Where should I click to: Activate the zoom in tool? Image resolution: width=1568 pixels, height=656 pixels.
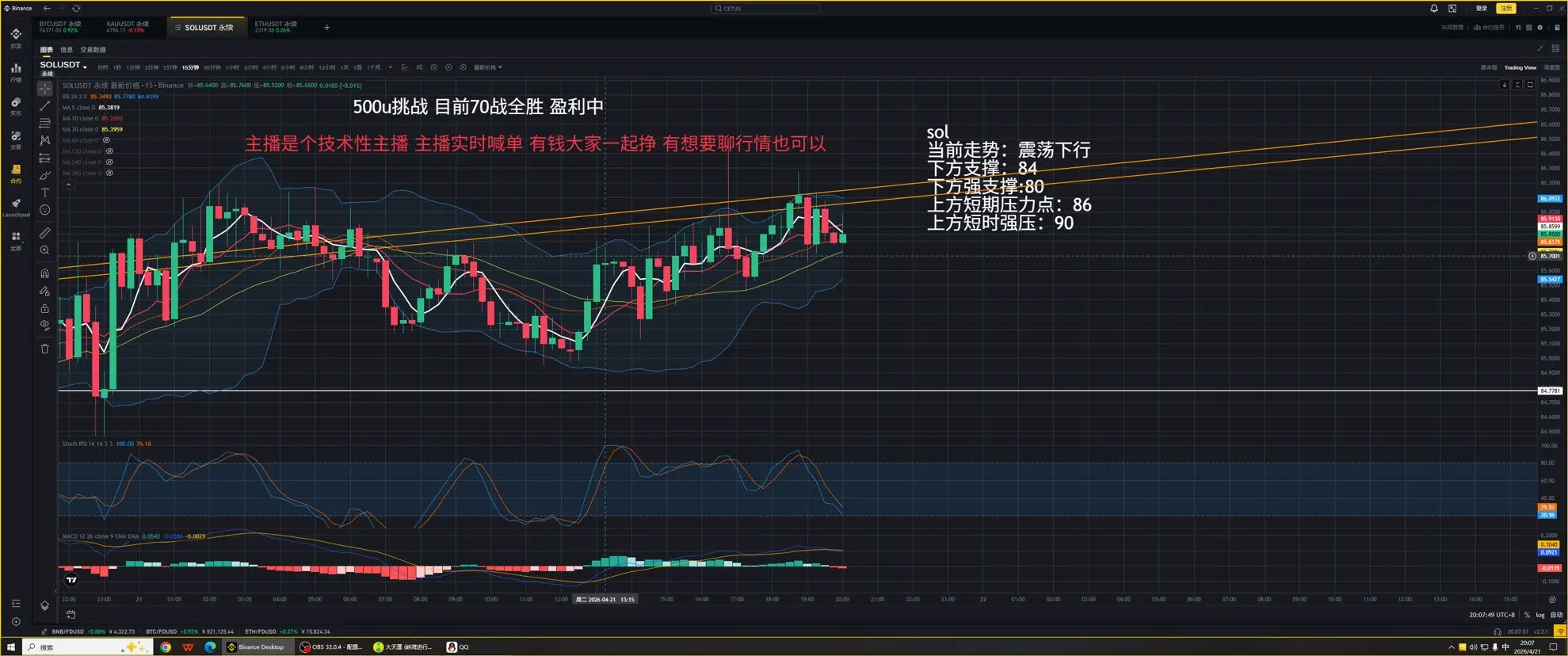44,250
